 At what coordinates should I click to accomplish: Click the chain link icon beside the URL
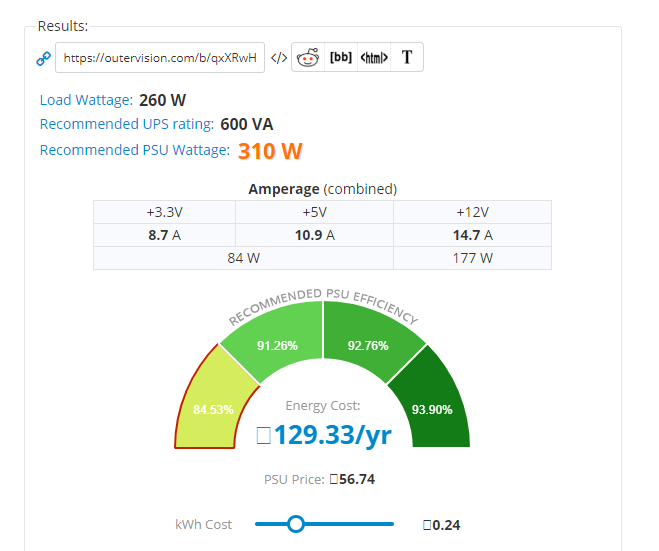[x=43, y=58]
